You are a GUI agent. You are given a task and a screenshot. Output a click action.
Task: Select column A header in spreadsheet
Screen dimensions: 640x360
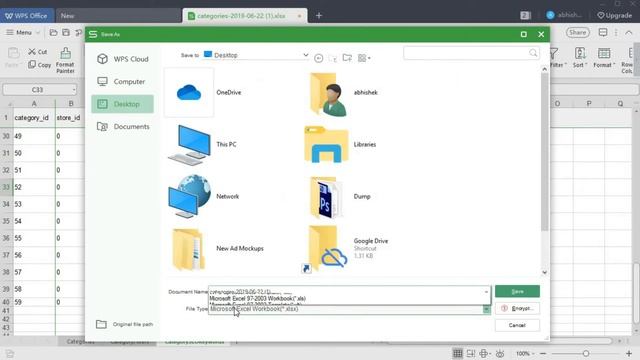(x=34, y=104)
